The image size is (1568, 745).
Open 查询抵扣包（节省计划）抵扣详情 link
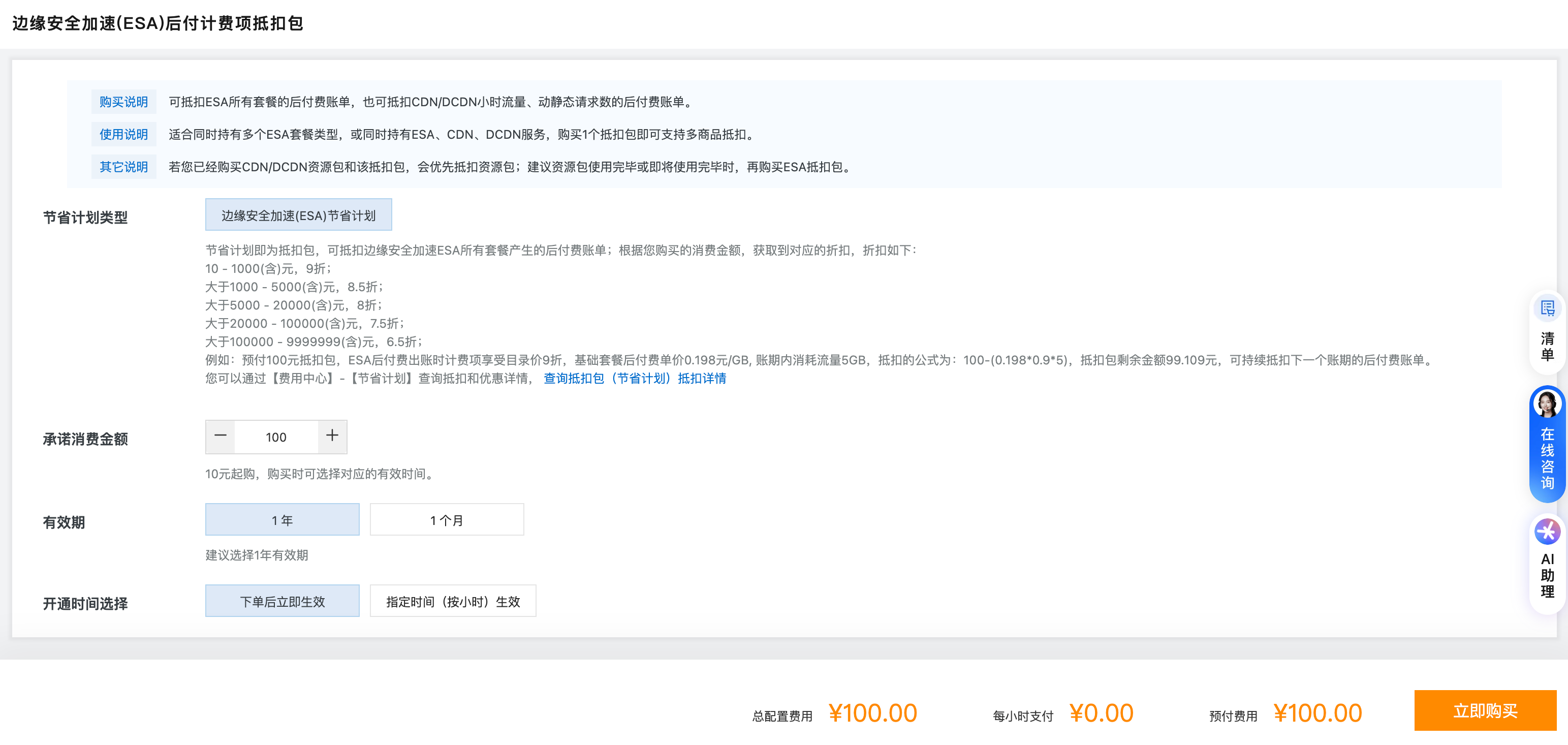(634, 379)
